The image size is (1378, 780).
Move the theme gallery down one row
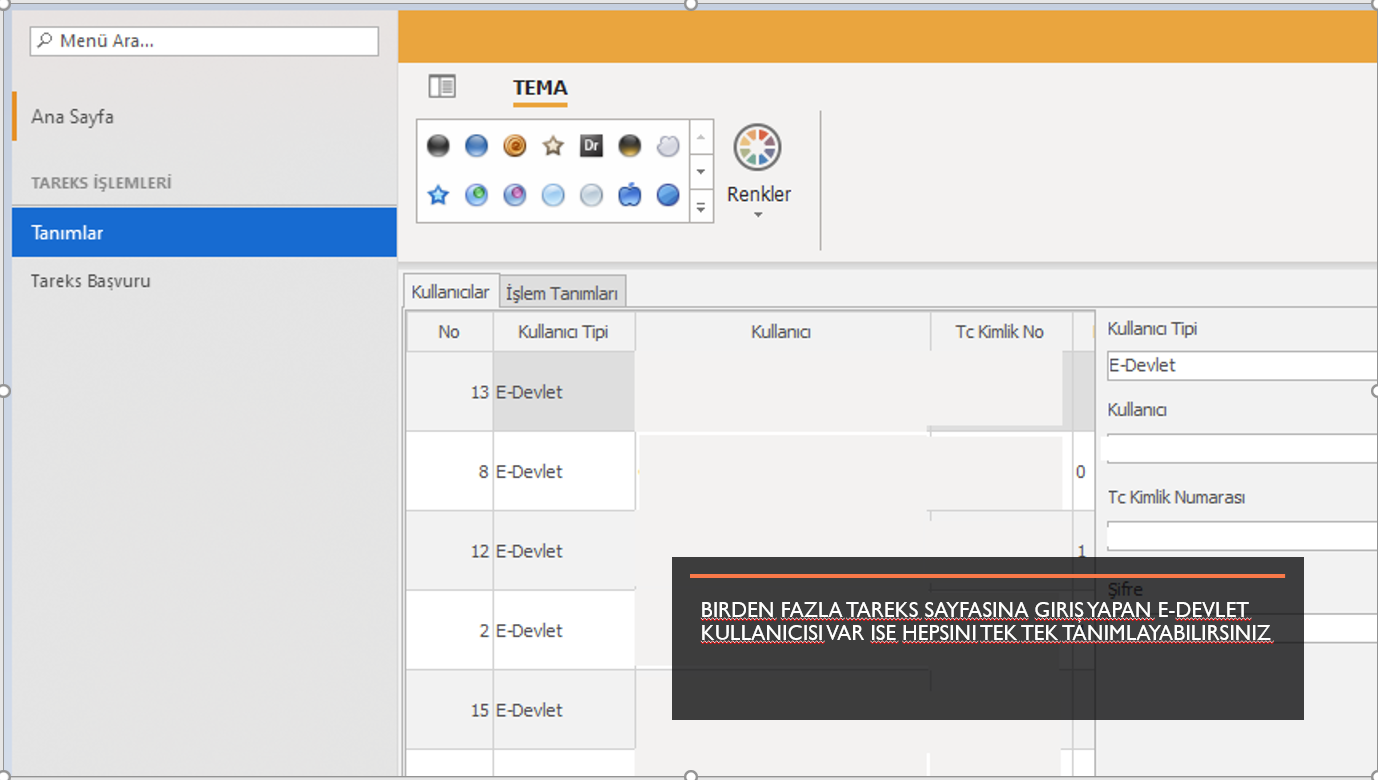[701, 172]
